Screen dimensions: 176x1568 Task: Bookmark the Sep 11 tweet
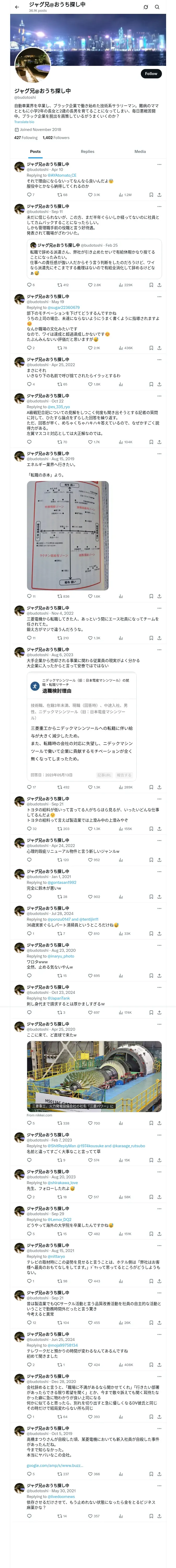151,285
